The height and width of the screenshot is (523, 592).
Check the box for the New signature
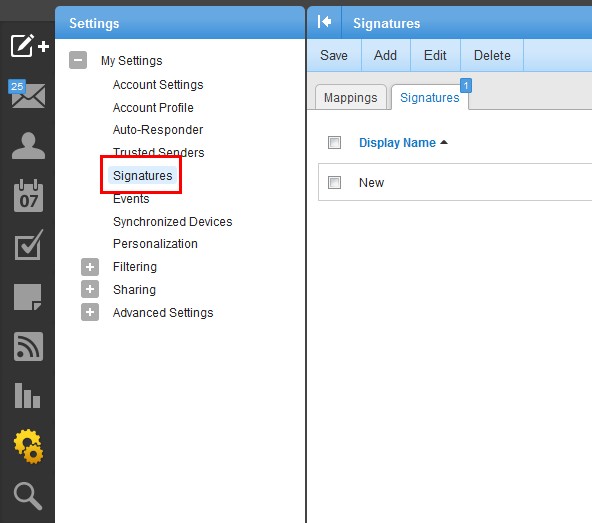click(x=334, y=182)
